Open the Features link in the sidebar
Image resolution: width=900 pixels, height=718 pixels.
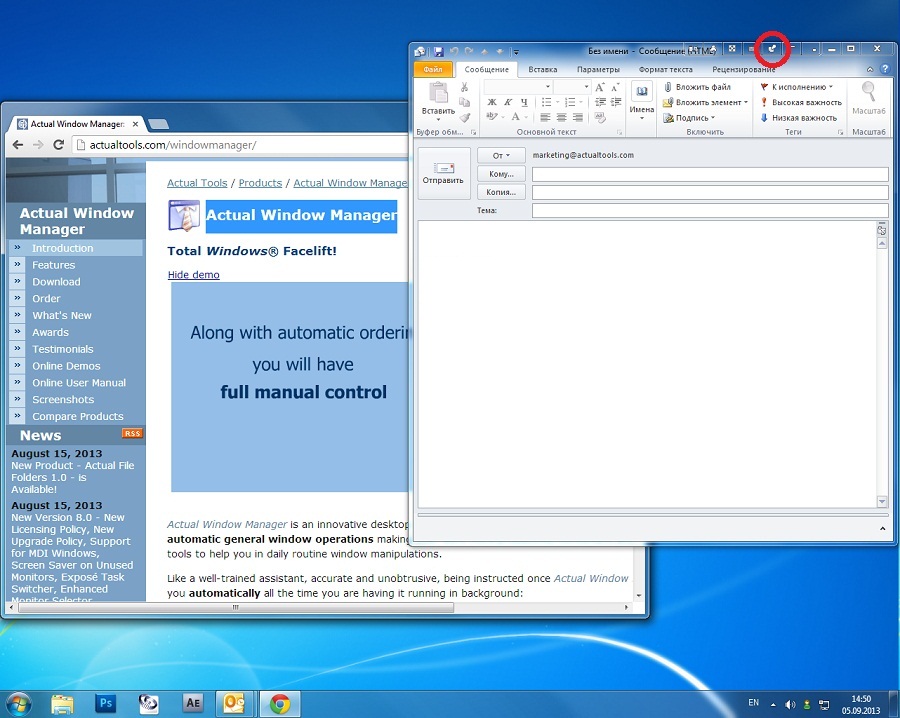53,265
